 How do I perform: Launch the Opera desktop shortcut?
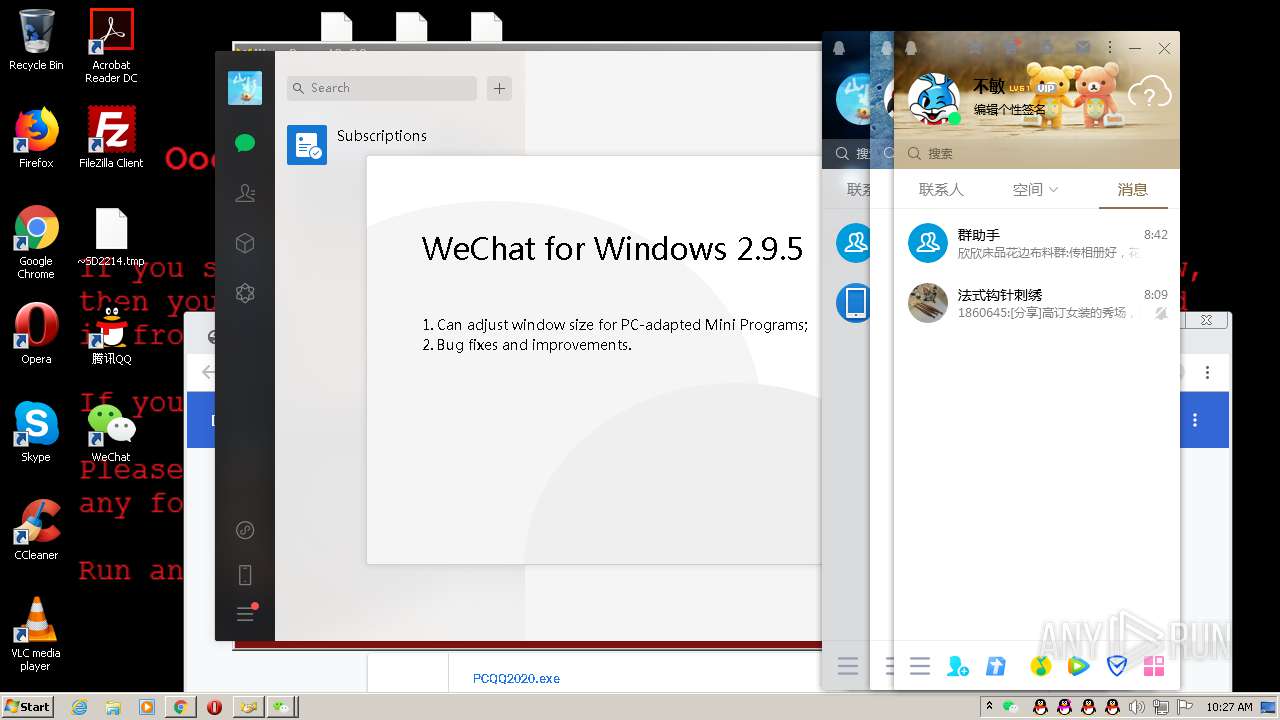(36, 334)
